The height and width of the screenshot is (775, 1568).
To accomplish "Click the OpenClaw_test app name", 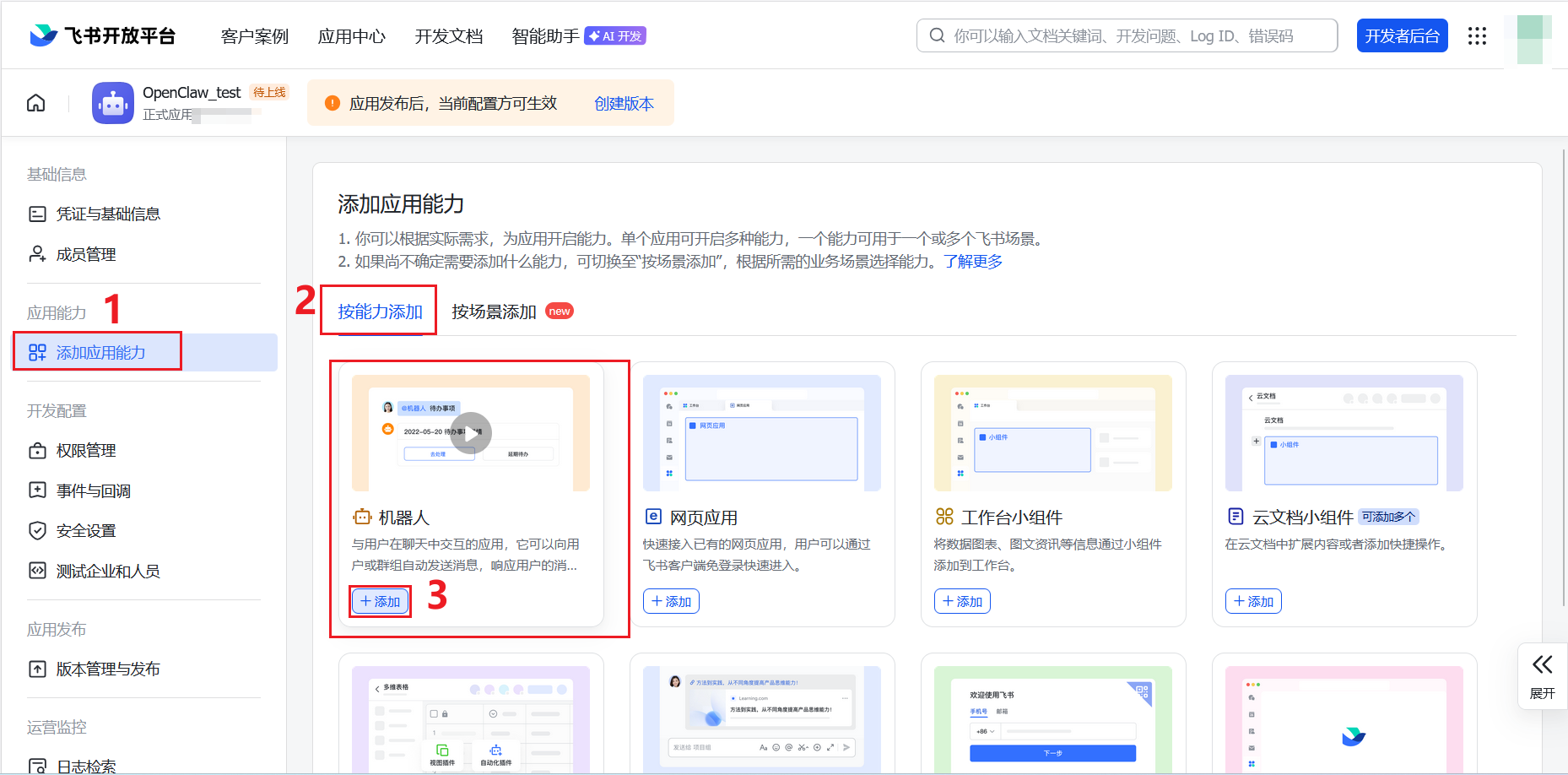I will click(x=192, y=92).
